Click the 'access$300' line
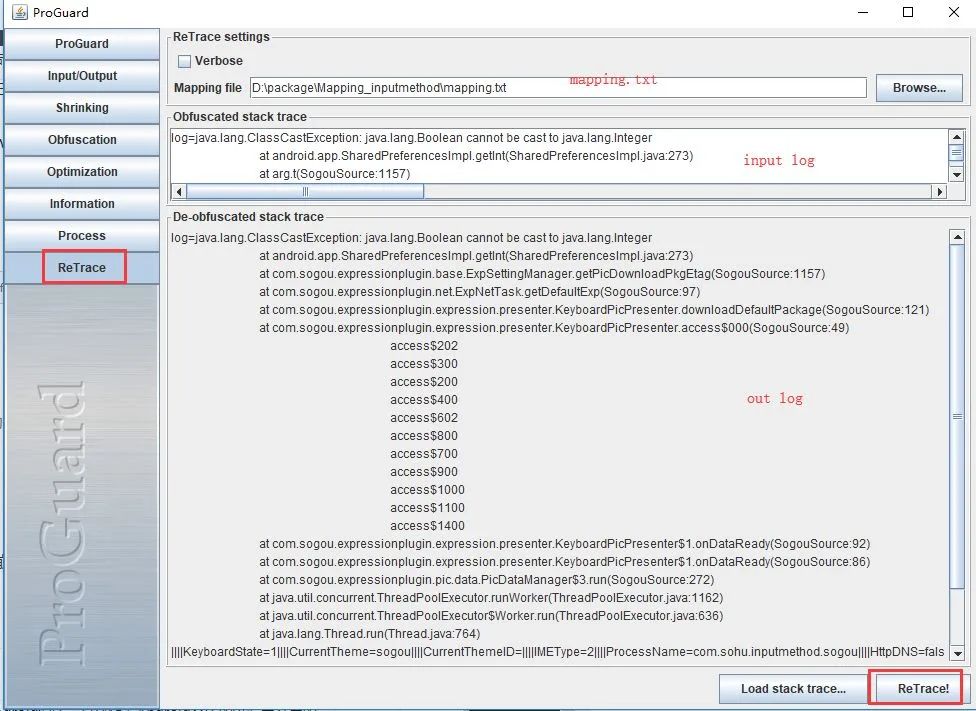976x711 pixels. [424, 364]
